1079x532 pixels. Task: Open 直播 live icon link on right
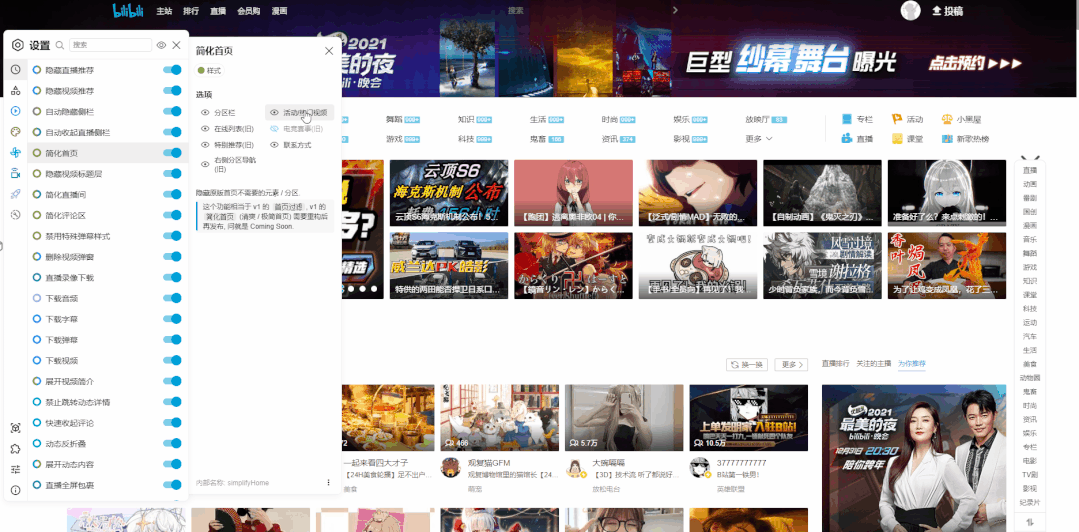pyautogui.click(x=857, y=138)
